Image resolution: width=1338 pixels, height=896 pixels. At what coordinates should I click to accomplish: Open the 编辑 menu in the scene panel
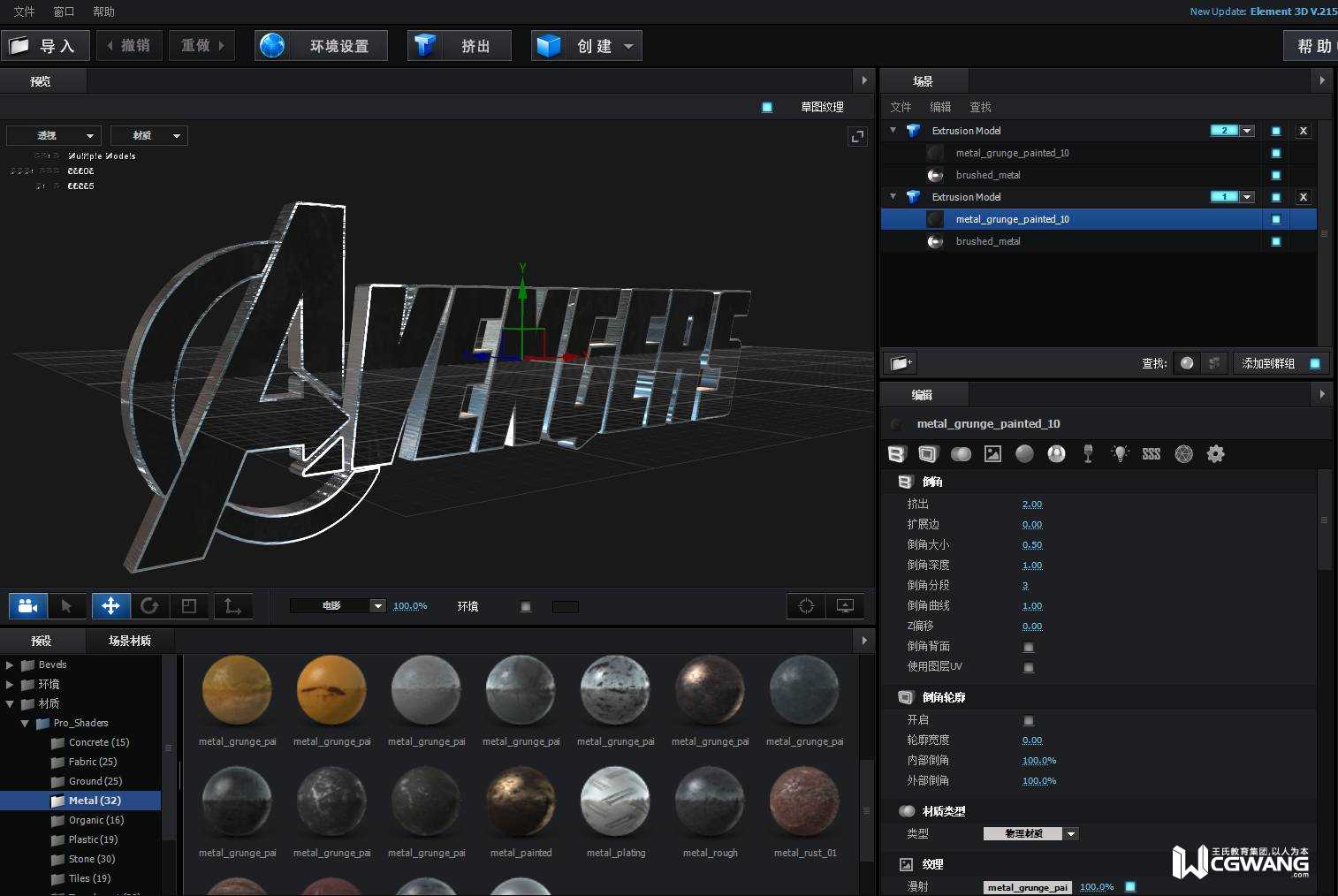[x=940, y=107]
